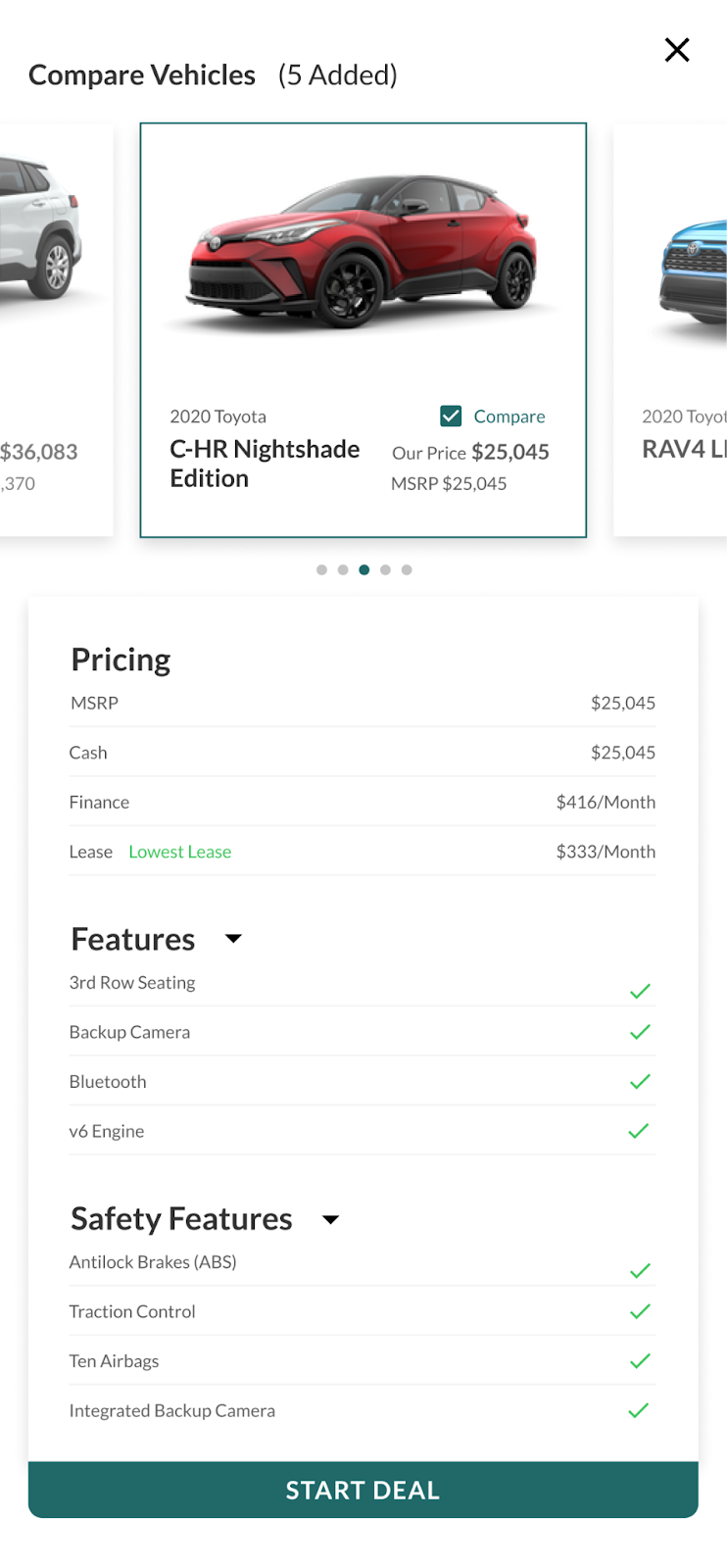Image resolution: width=727 pixels, height=1568 pixels.
Task: Select the active third carousel dot
Action: 364,569
